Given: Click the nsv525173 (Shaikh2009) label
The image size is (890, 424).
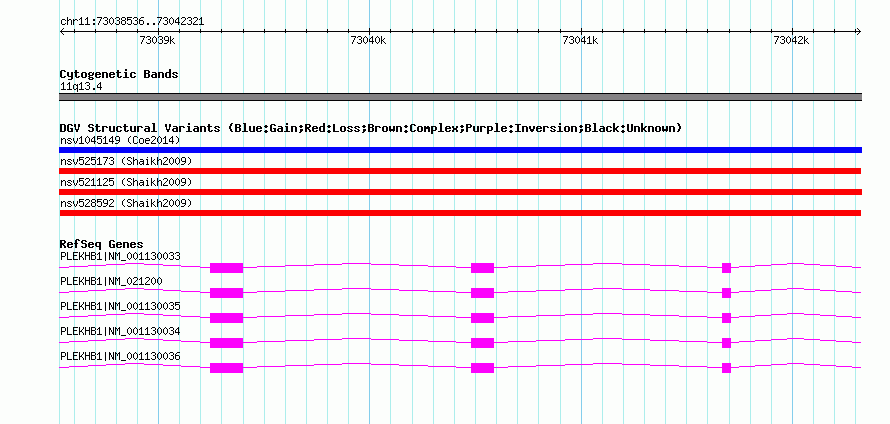Looking at the screenshot, I should click(x=126, y=161).
